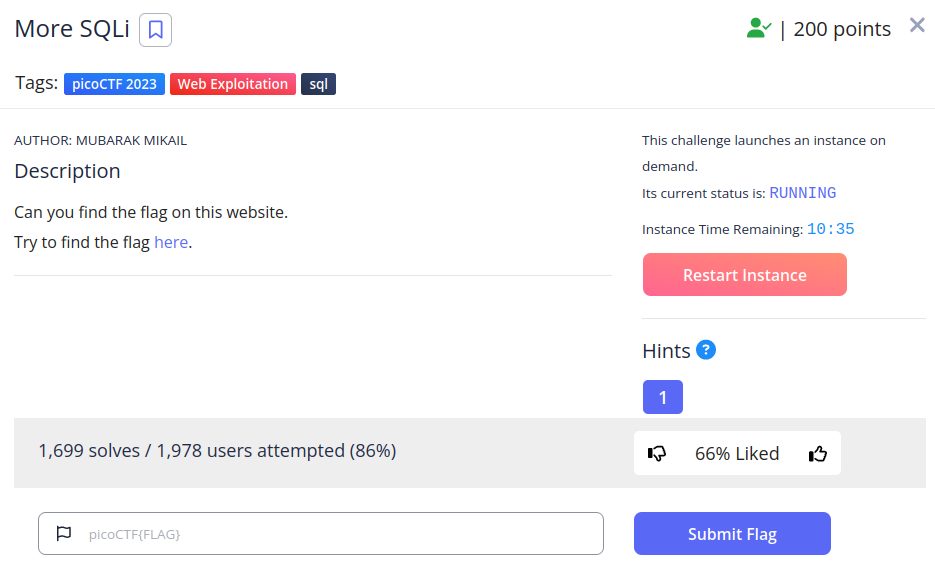Give the challenge a thumbs up
This screenshot has height=584, width=935.
818,453
